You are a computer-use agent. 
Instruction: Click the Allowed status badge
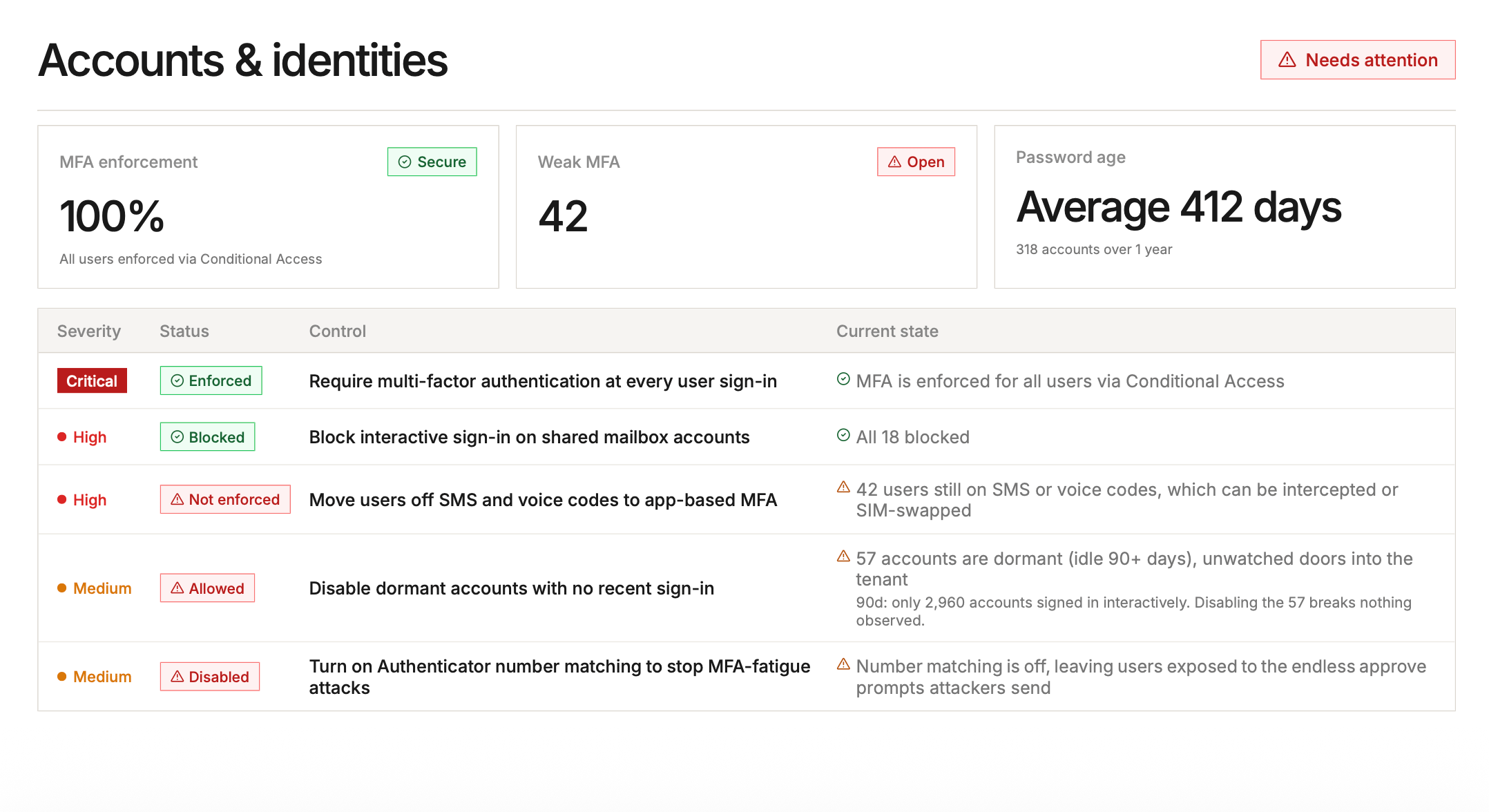point(207,588)
